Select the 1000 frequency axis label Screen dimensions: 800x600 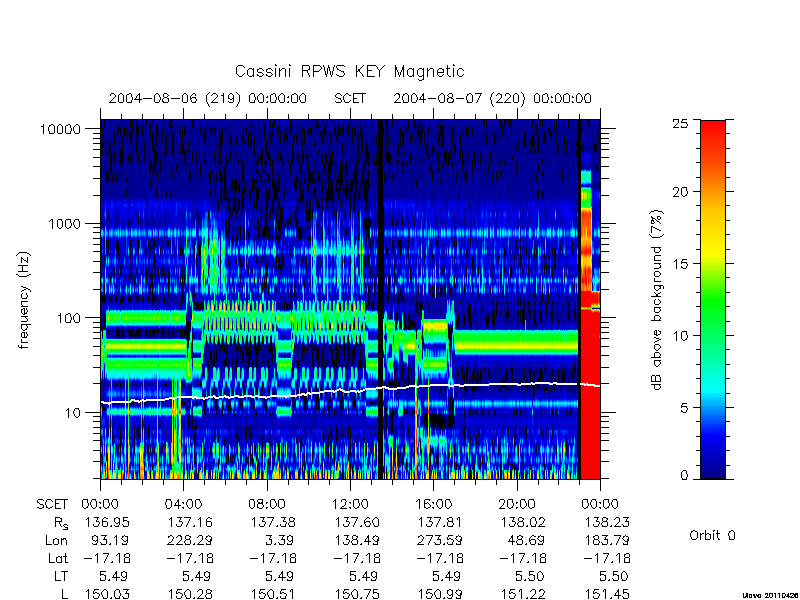[65, 223]
